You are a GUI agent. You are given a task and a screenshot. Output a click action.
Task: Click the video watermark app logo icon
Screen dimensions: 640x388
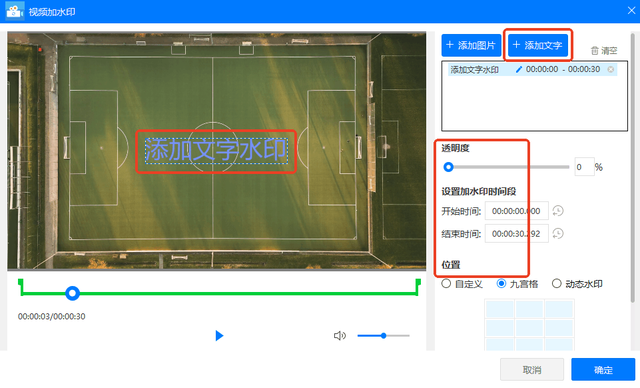tap(15, 11)
